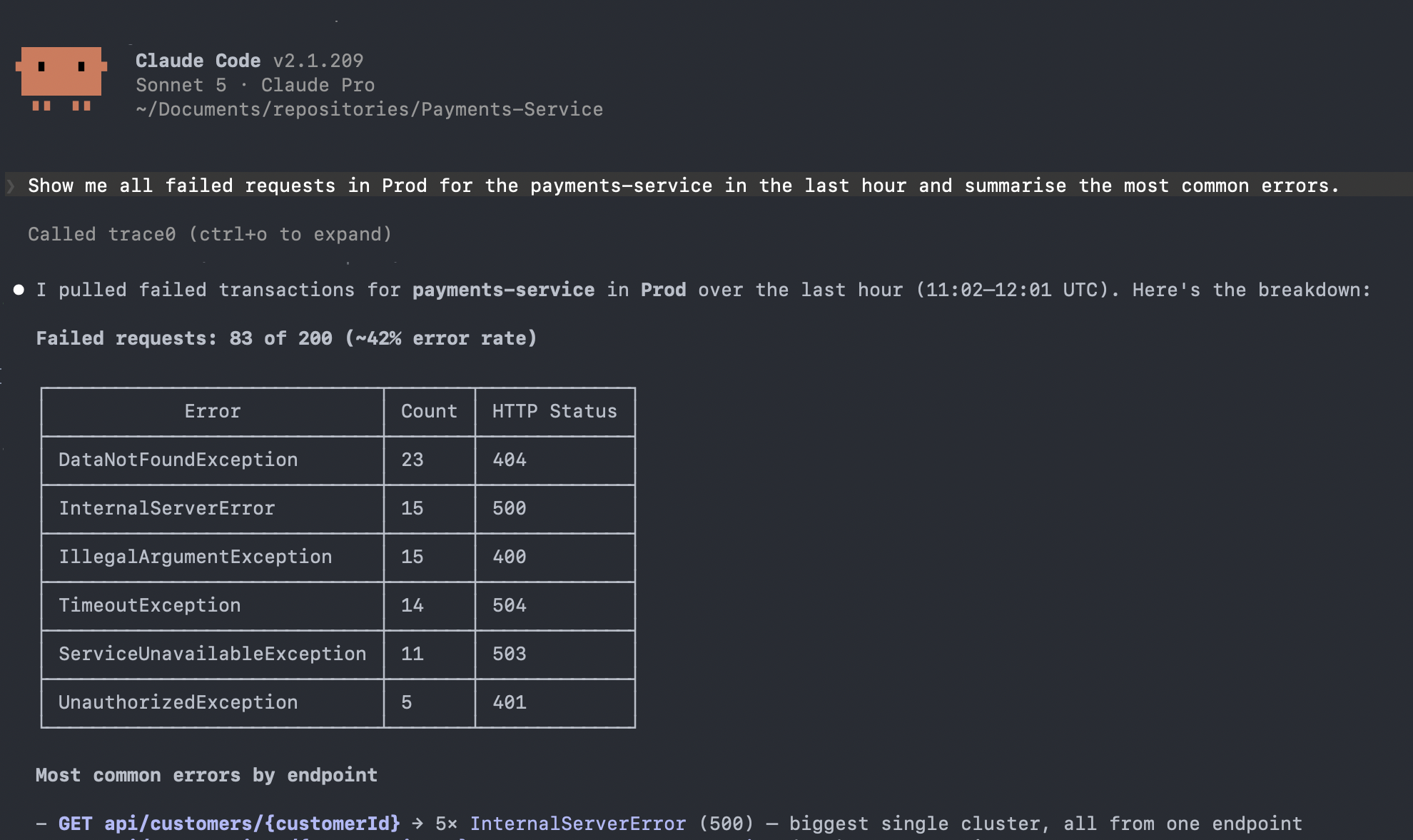
Task: Click the 'Most common errors by endpoint' heading
Action: 206,776
